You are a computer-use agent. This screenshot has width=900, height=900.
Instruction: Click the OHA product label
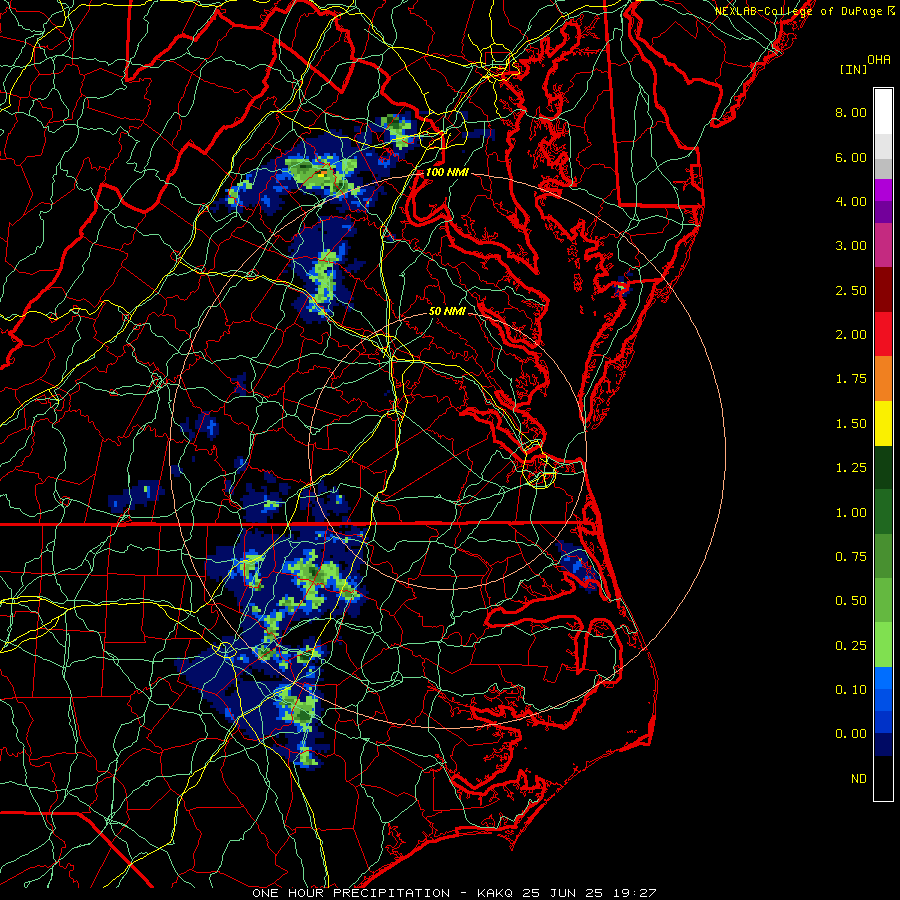pyautogui.click(x=879, y=60)
